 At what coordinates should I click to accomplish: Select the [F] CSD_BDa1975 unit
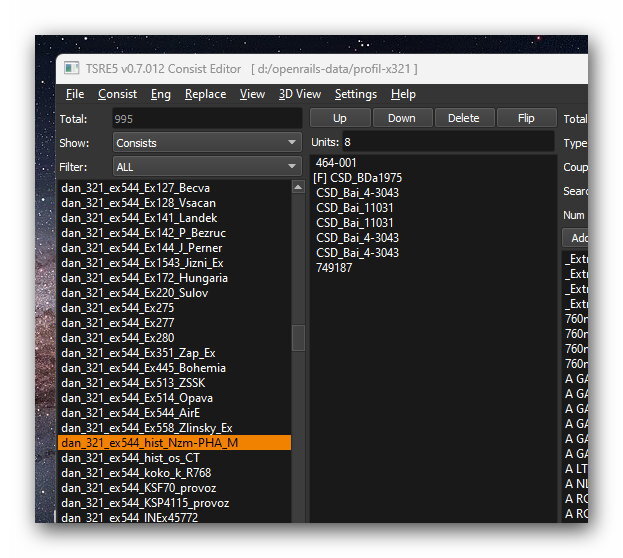[x=358, y=178]
